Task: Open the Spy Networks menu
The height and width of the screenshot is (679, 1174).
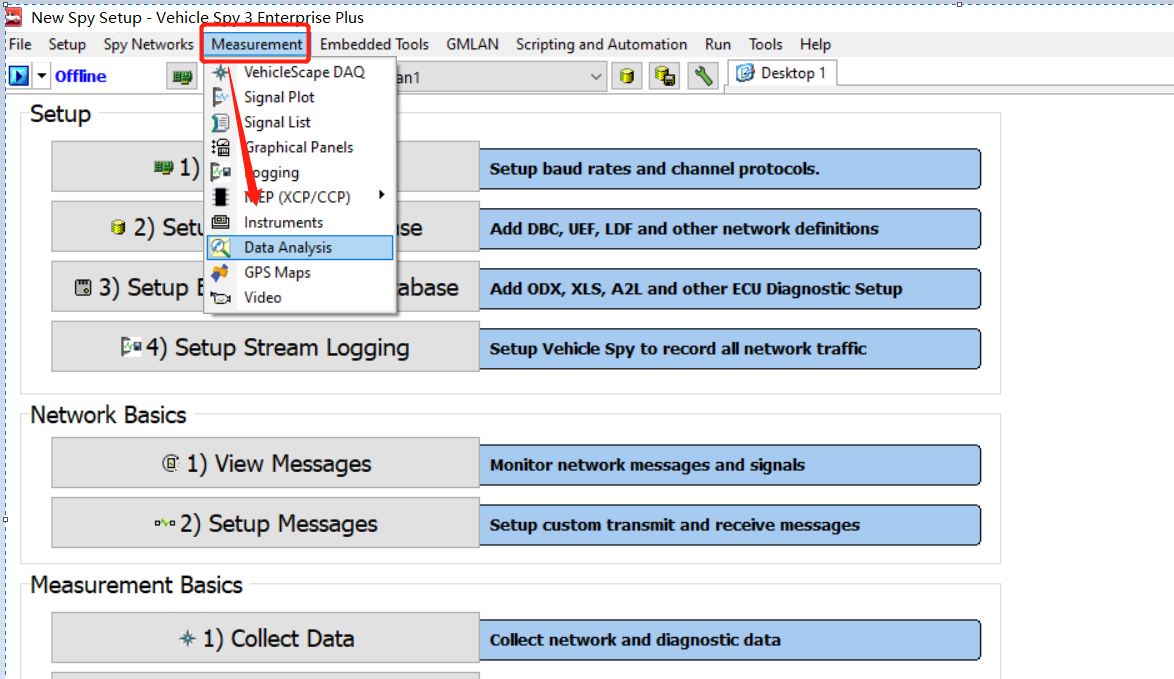Action: (x=148, y=44)
